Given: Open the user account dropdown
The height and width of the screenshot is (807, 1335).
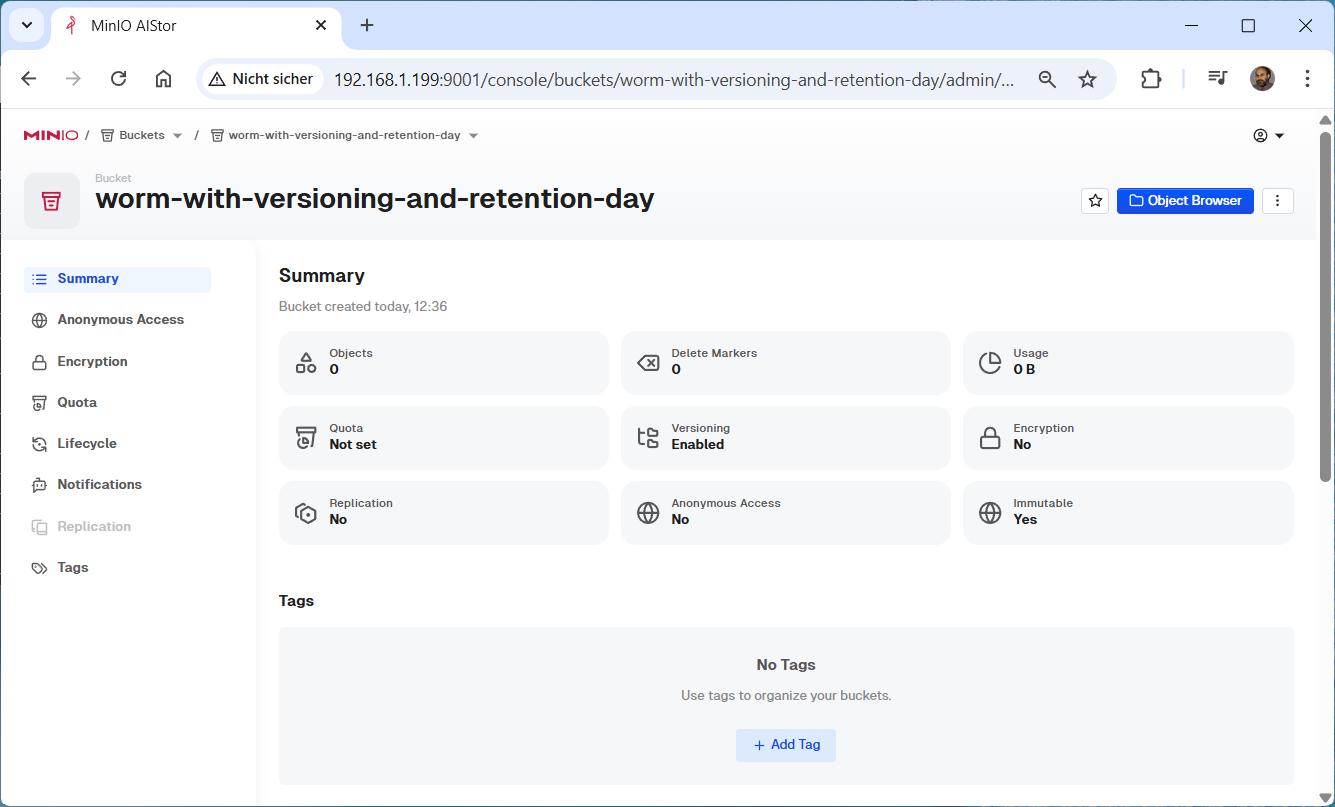Looking at the screenshot, I should [1268, 136].
